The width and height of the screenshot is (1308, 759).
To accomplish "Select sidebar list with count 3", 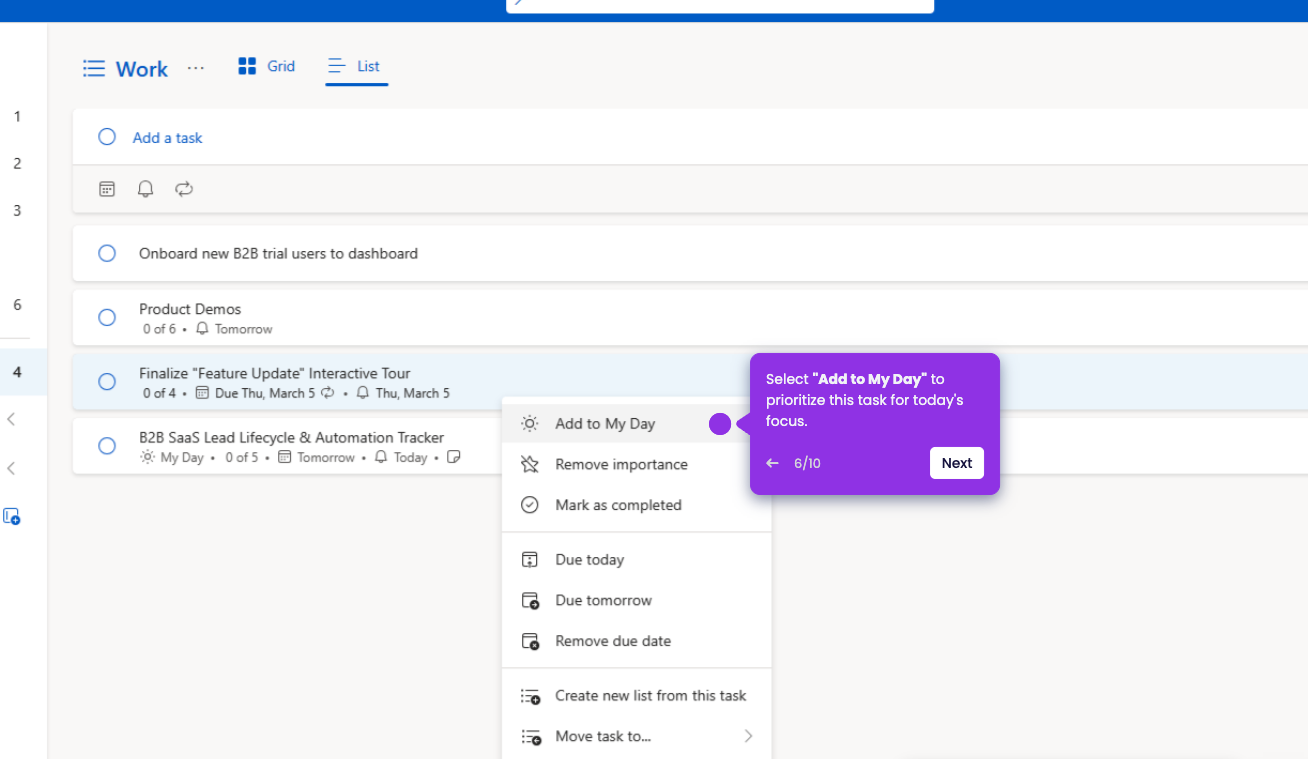I will pos(17,211).
